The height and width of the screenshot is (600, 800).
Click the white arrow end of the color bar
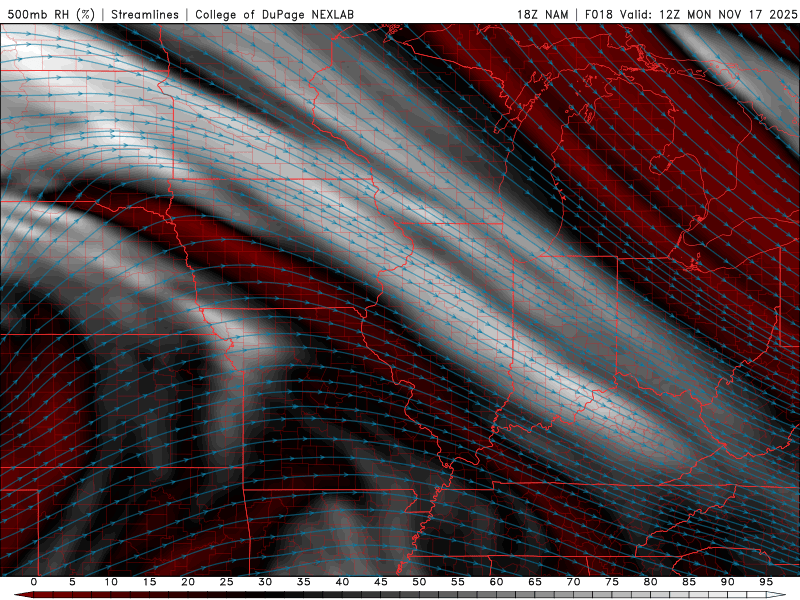click(778, 595)
